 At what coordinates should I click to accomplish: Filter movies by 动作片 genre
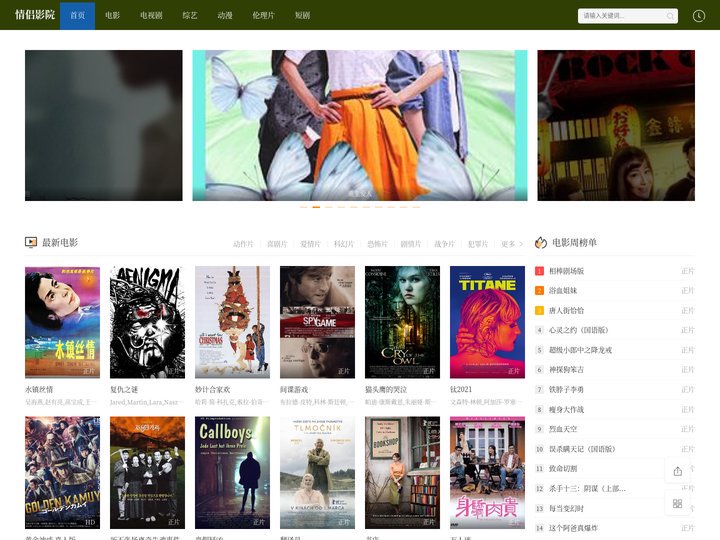(x=243, y=244)
